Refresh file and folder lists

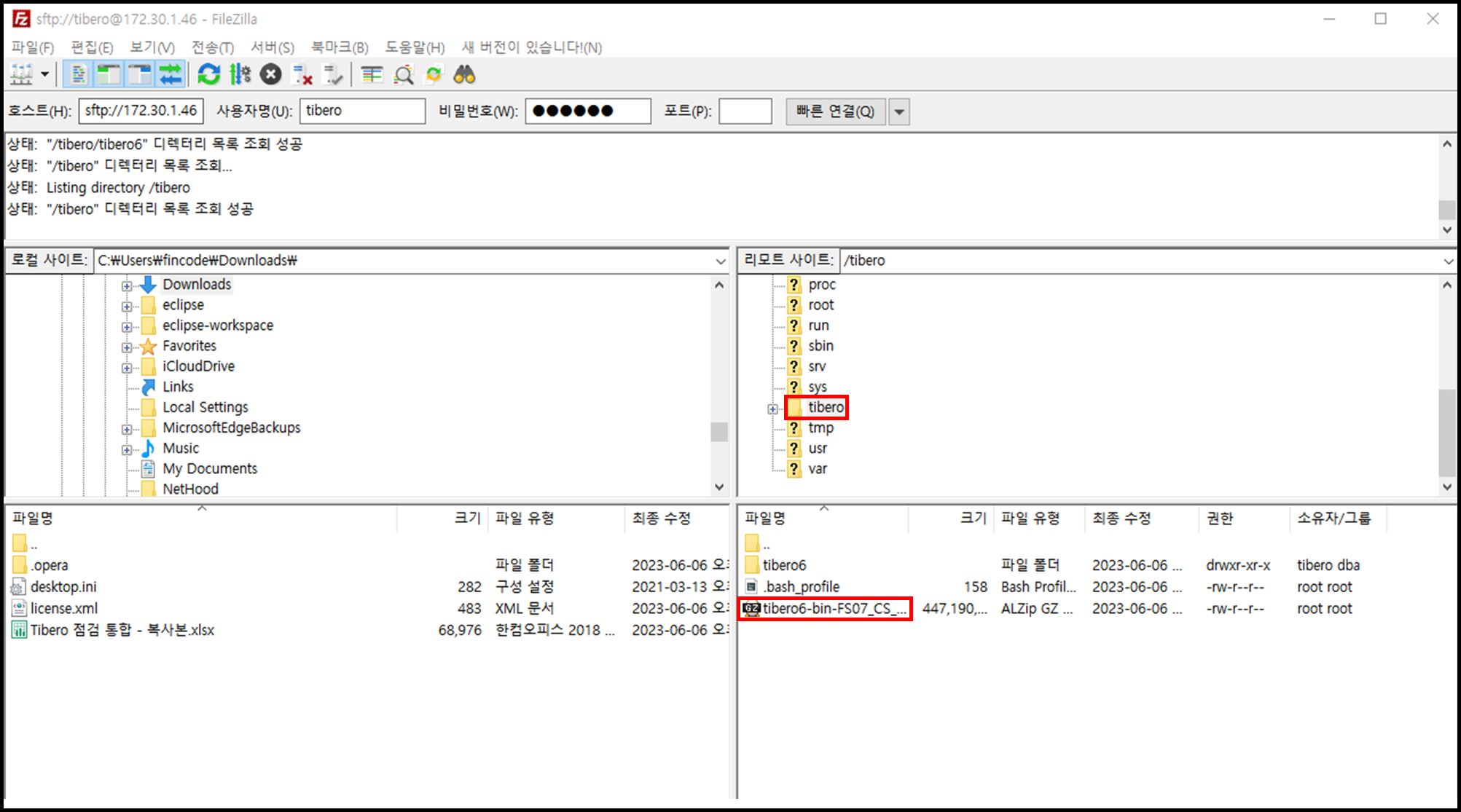(x=209, y=74)
